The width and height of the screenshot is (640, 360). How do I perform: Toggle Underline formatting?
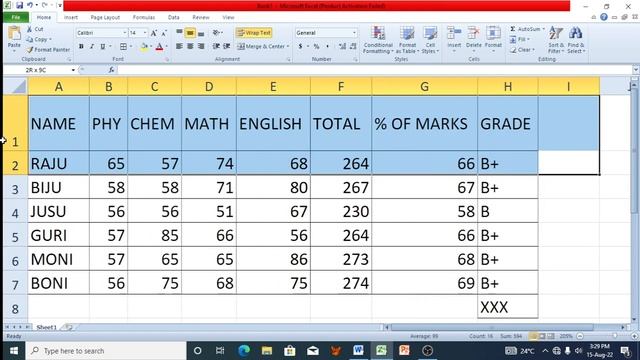tap(103, 47)
